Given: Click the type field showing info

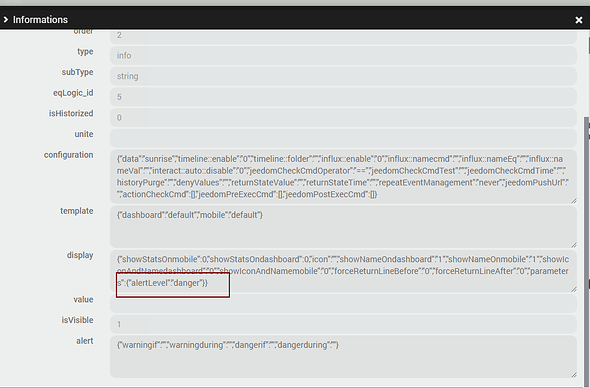Looking at the screenshot, I should pyautogui.click(x=343, y=56).
